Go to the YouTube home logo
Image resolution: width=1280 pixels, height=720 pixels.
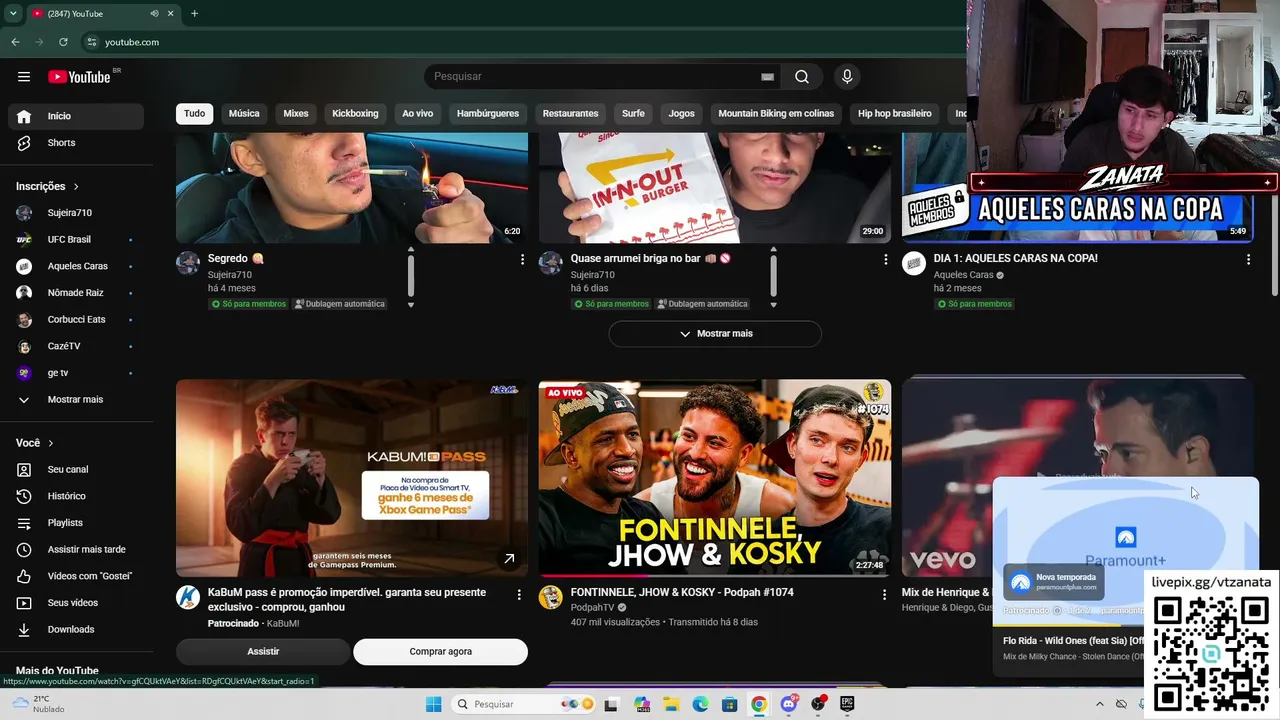tap(79, 77)
